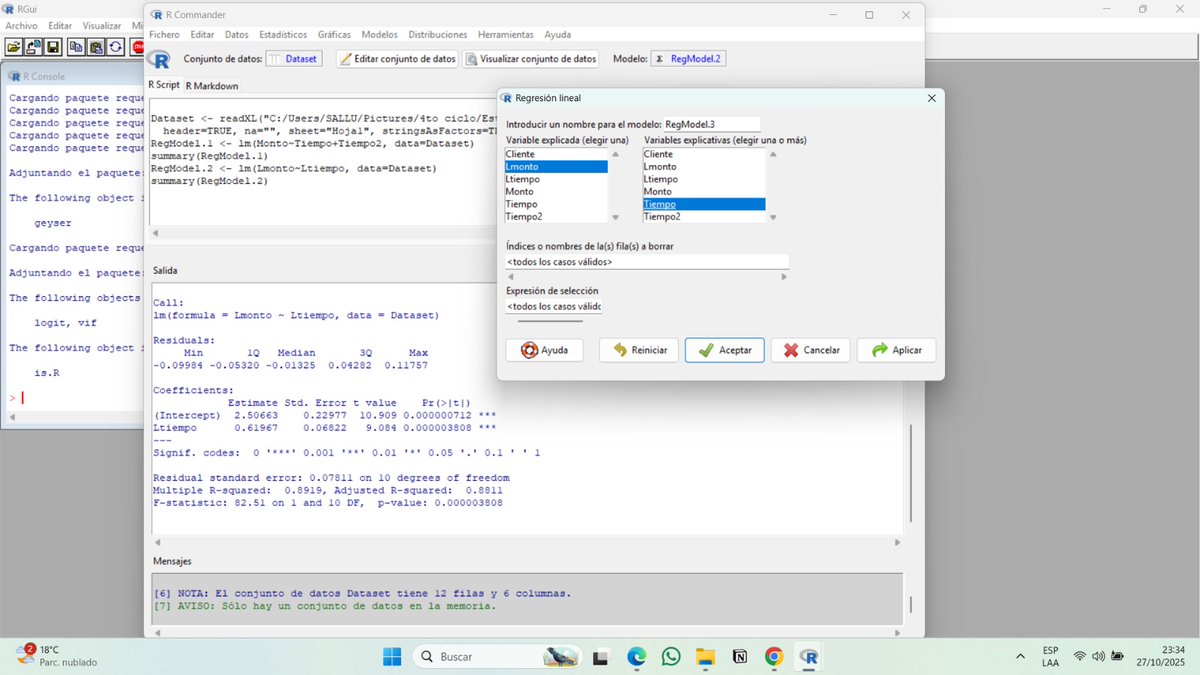Open Wi-Fi network settings in the tray
This screenshot has height=675, width=1200.
(x=1080, y=656)
